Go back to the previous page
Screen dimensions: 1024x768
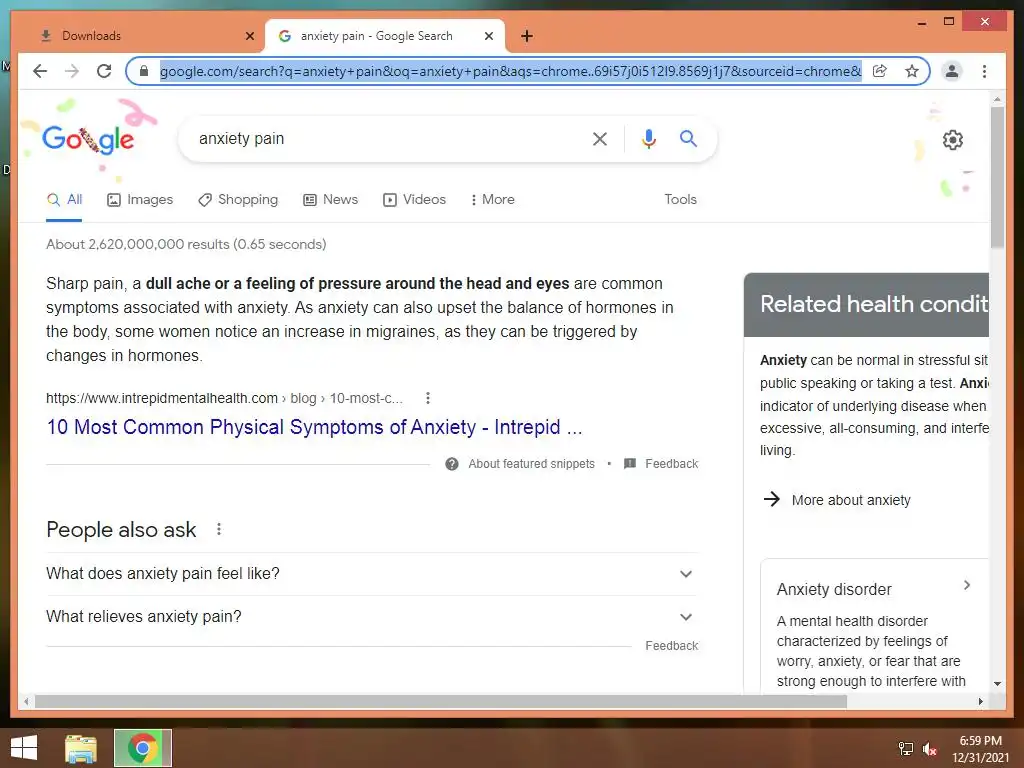tap(40, 71)
